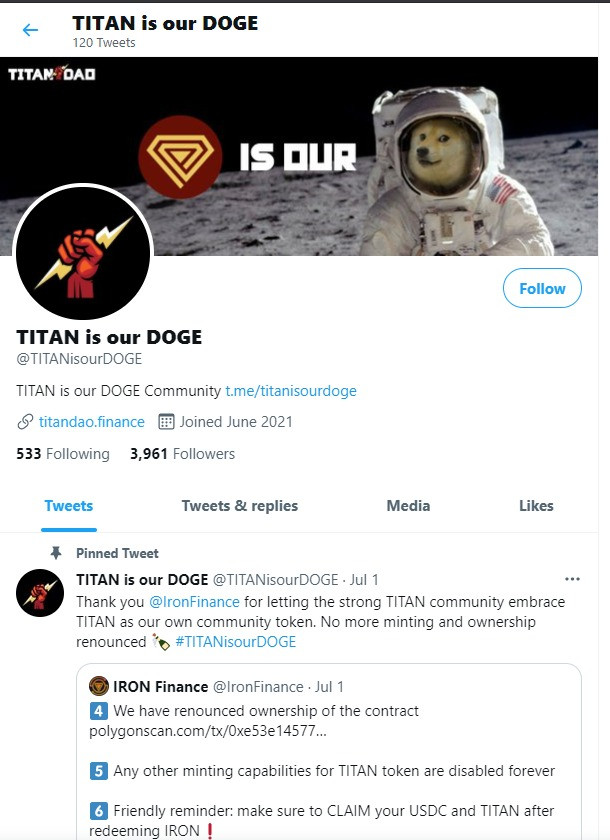Select the Tweets tab

tap(69, 506)
